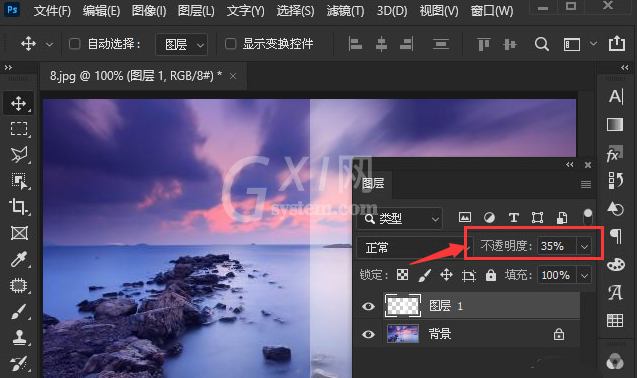This screenshot has width=637, height=378.
Task: Toggle lock position
Action: [x=446, y=275]
